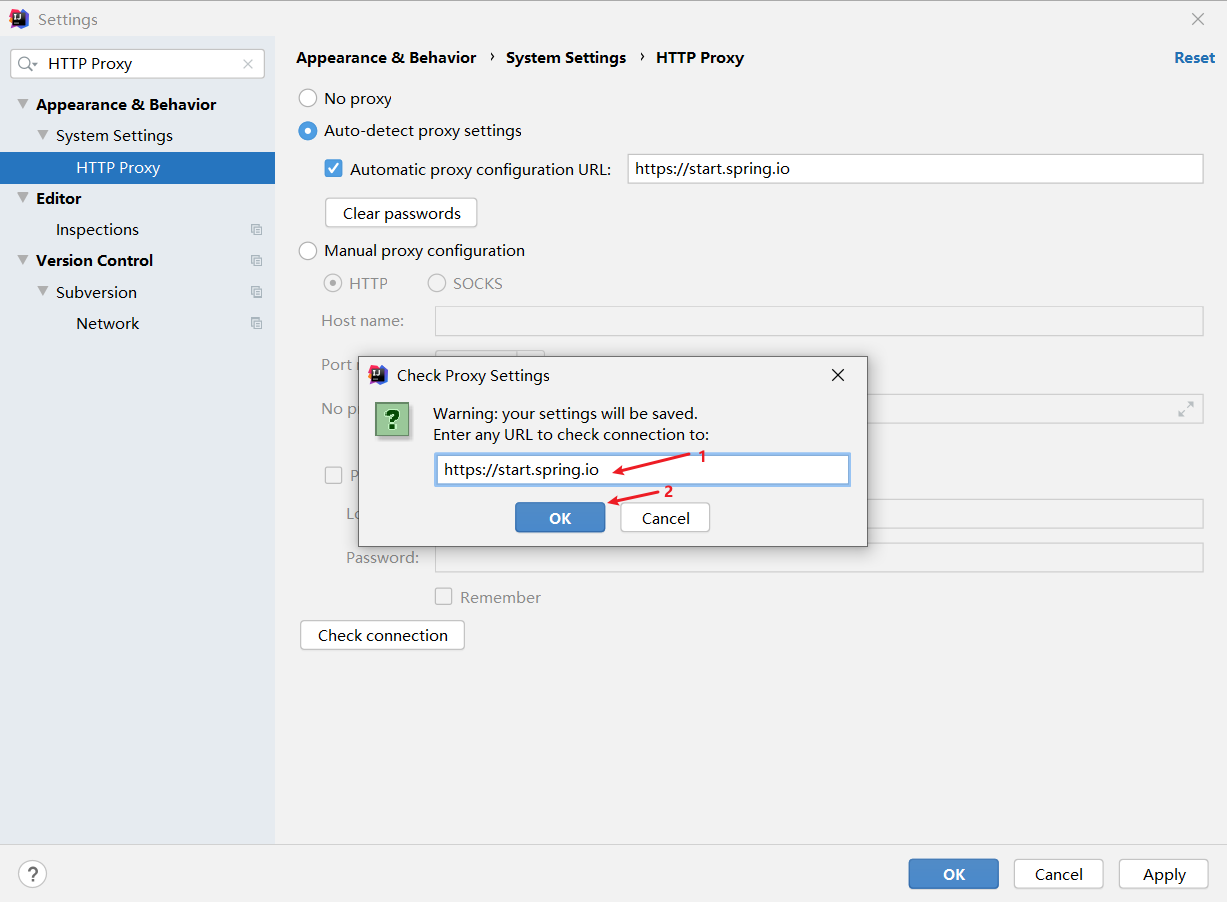Collapse the Appearance & Behavior tree node
This screenshot has height=902, width=1227.
point(22,103)
